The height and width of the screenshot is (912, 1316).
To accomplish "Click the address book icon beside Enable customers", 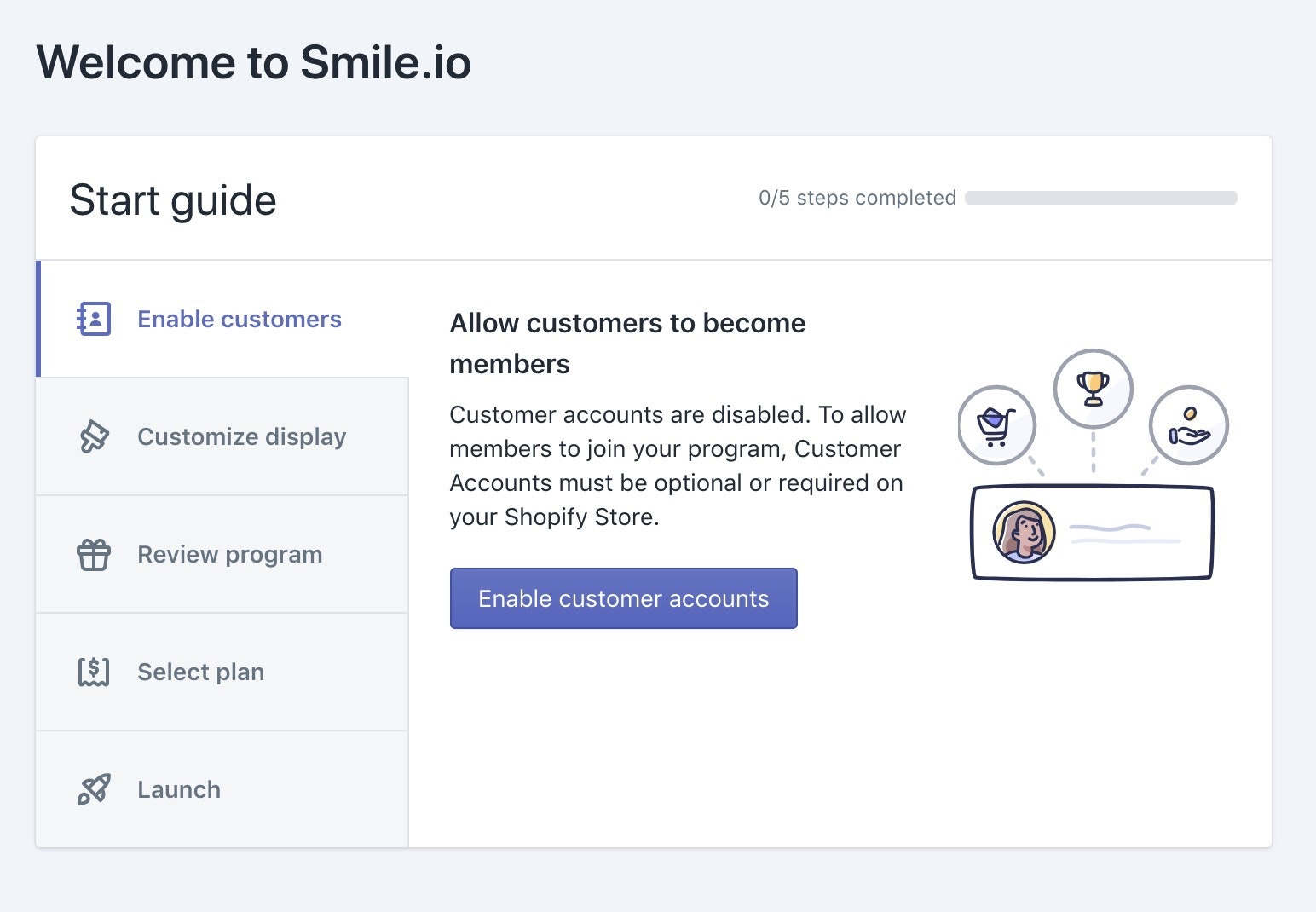I will 94,319.
